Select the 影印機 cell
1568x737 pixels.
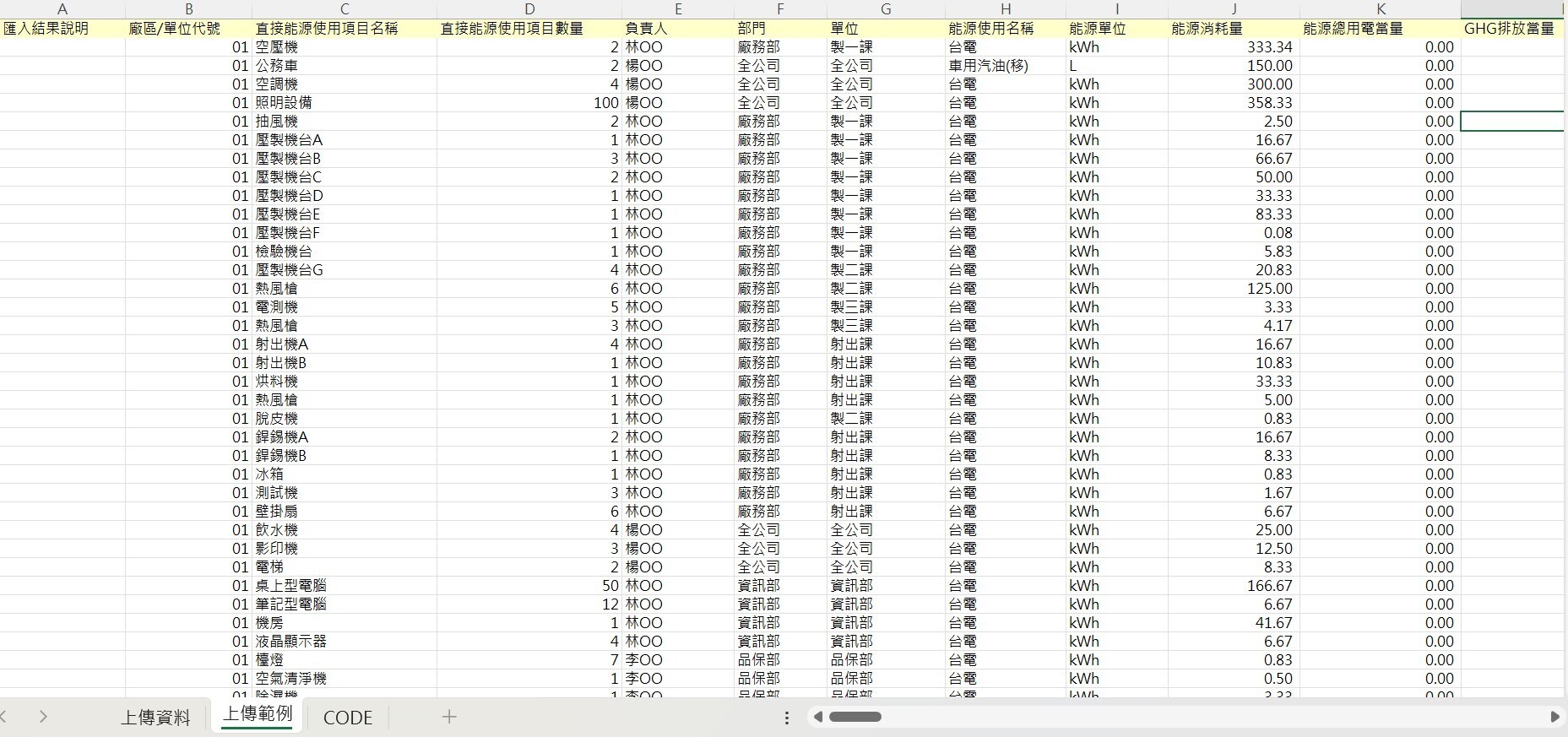click(345, 548)
